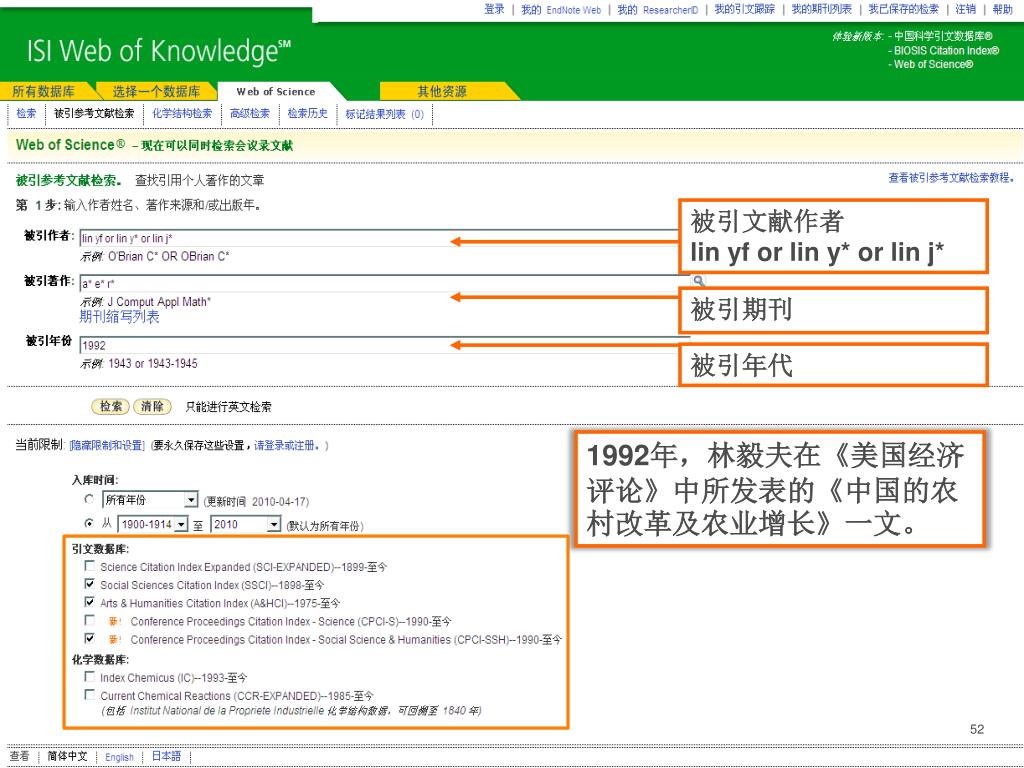Image resolution: width=1024 pixels, height=768 pixels.
Task: Go to 检索 search sub-tab
Action: 26,113
